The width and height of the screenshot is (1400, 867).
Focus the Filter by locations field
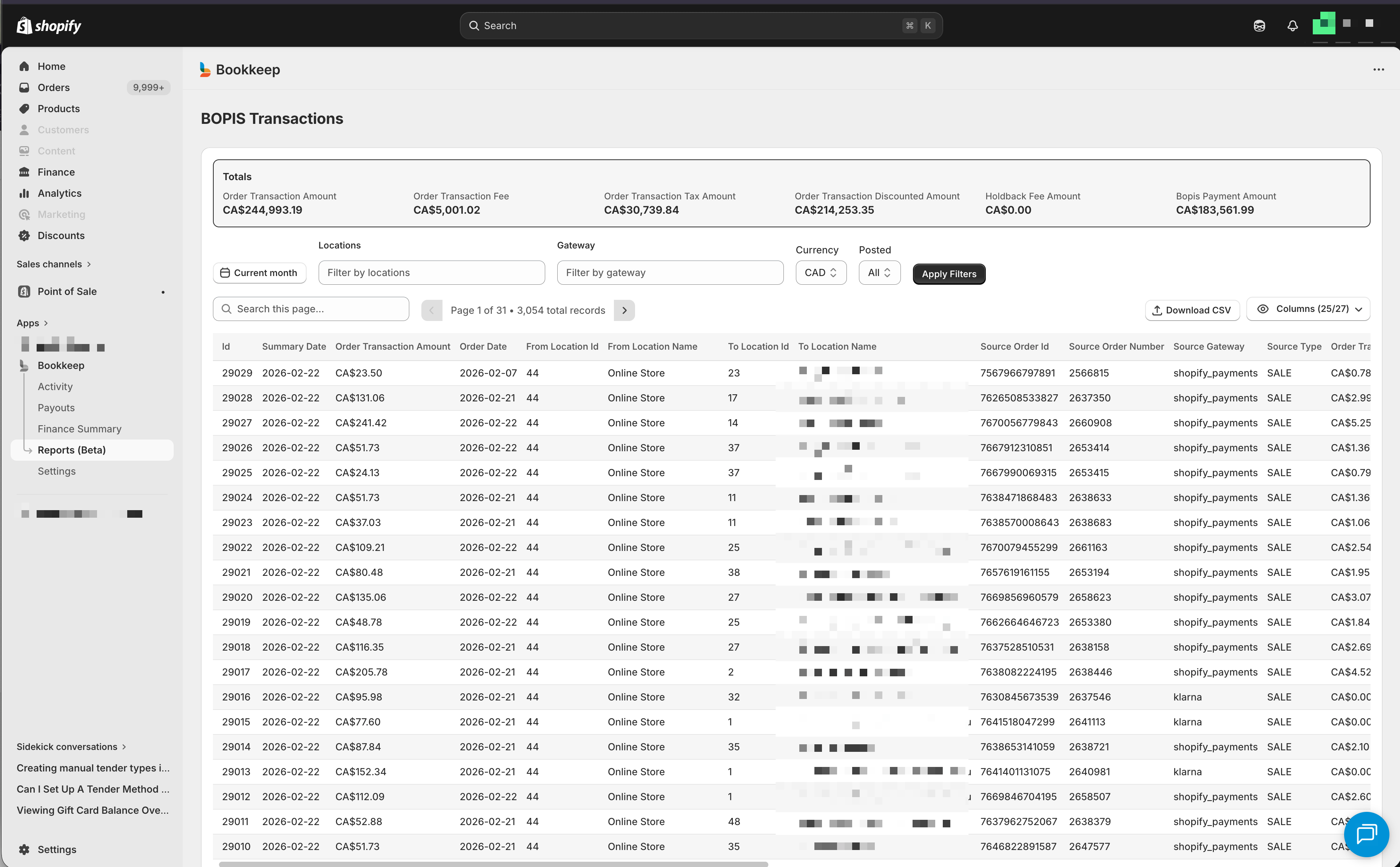click(x=431, y=273)
